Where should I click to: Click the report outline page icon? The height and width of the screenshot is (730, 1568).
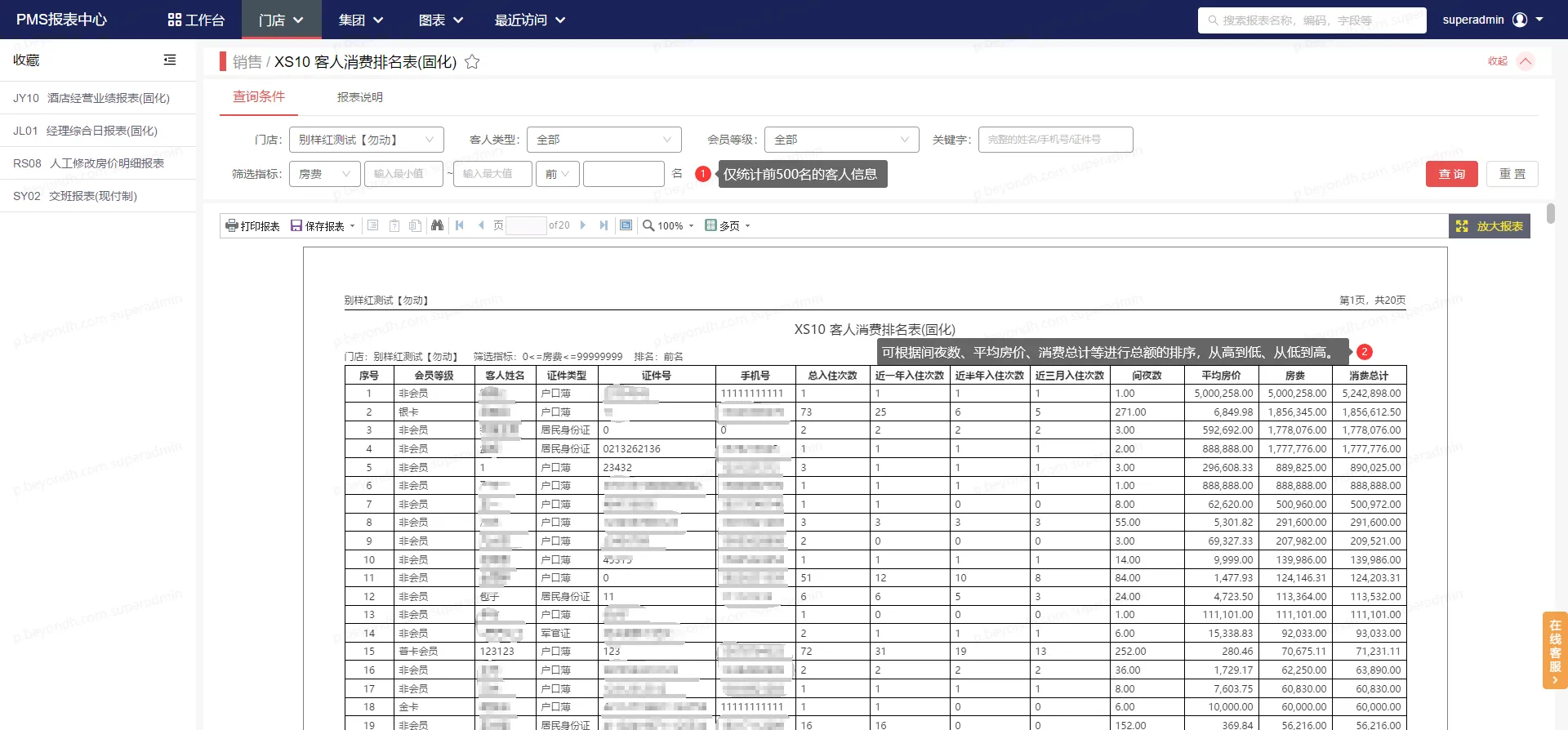tap(373, 225)
